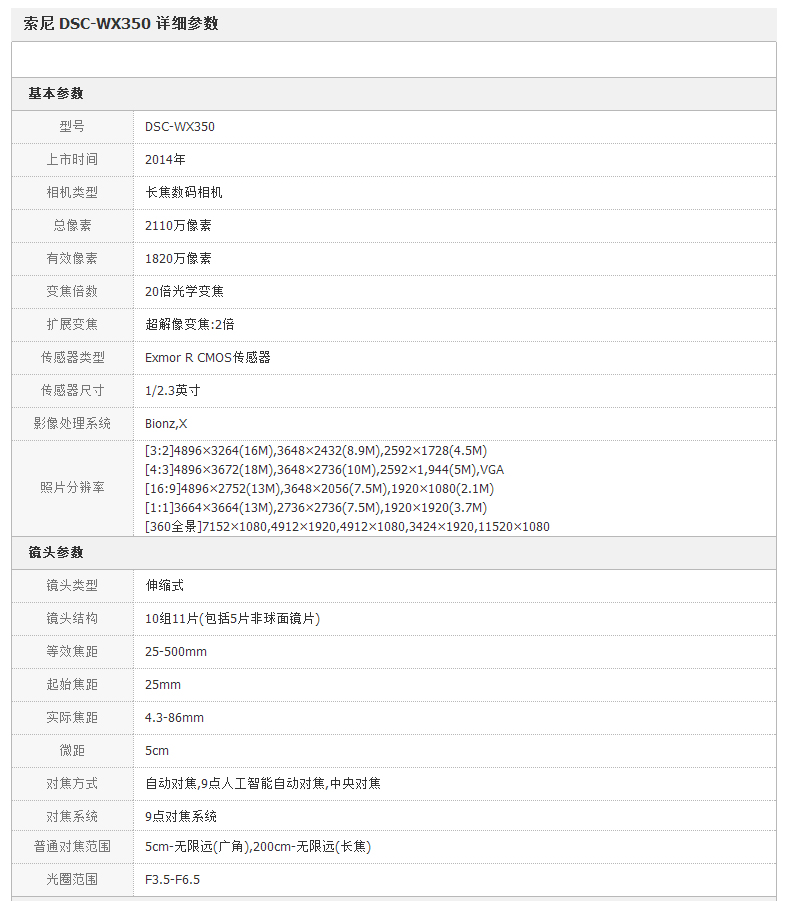790x901 pixels.
Task: Click the 镜头类型 label
Action: 72,586
